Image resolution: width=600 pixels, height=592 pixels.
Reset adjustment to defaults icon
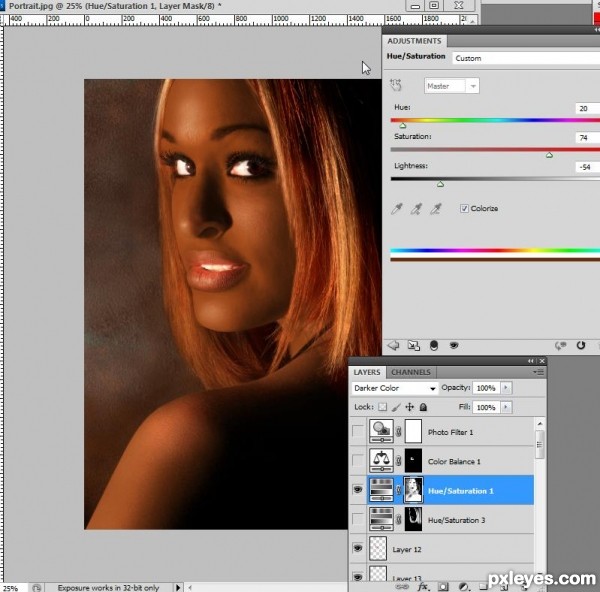click(x=581, y=346)
